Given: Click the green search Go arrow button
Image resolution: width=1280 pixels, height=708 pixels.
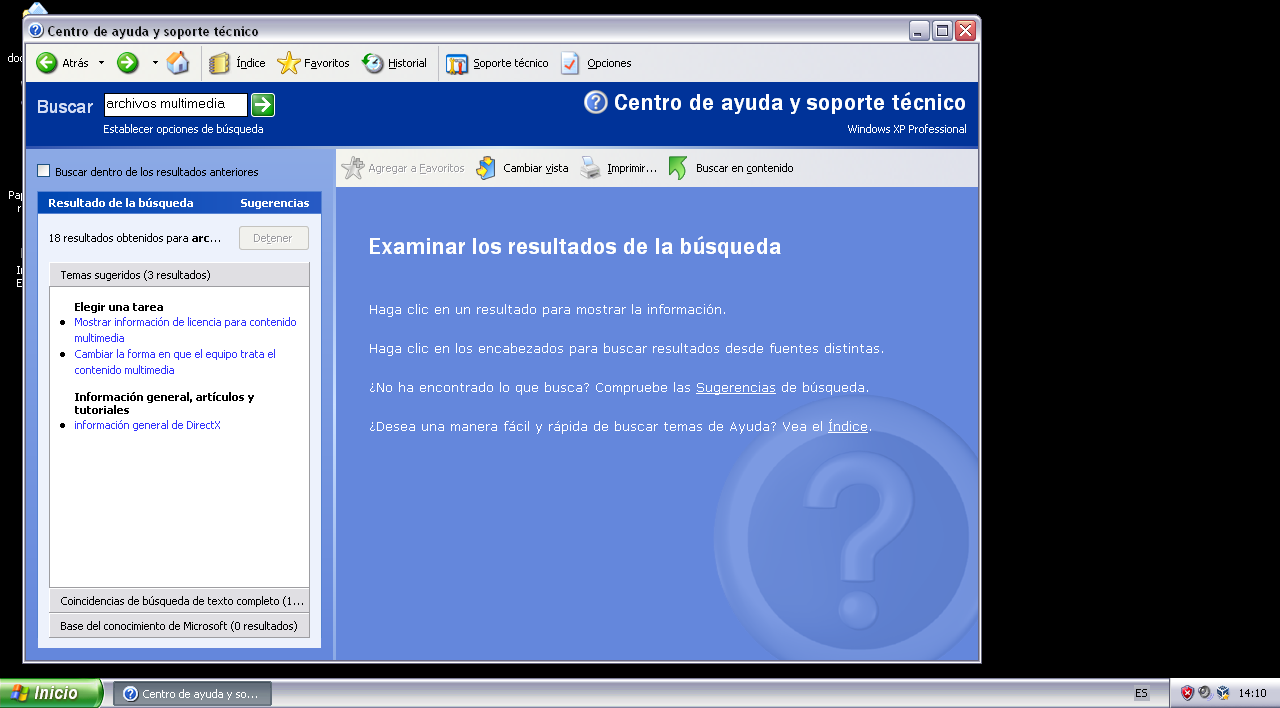Looking at the screenshot, I should 262,105.
